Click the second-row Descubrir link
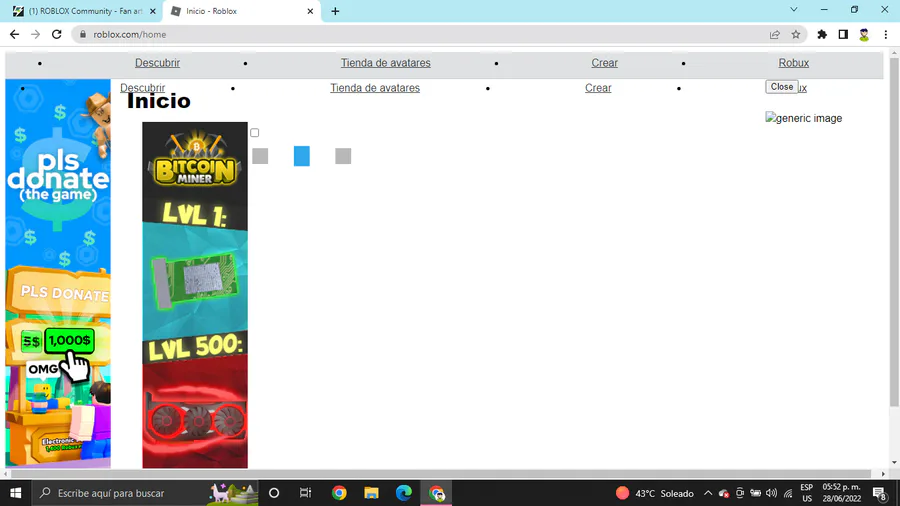 pyautogui.click(x=142, y=88)
